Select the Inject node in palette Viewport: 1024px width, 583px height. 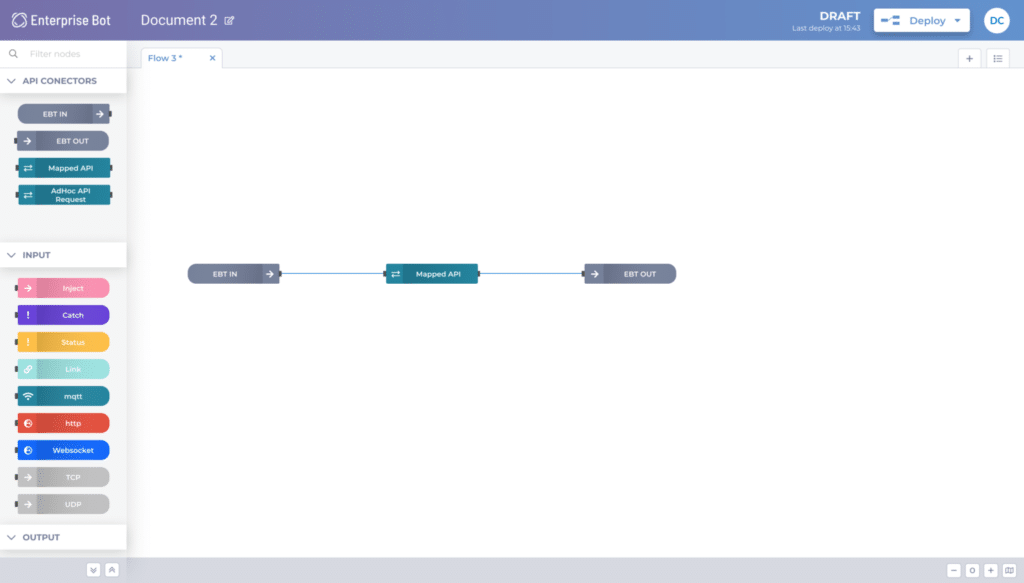click(x=64, y=288)
